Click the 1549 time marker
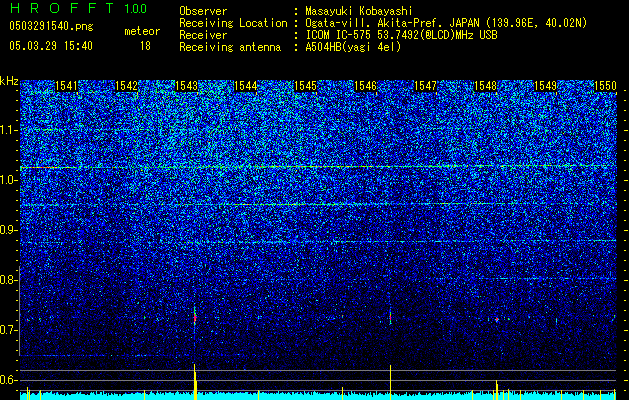 click(546, 86)
